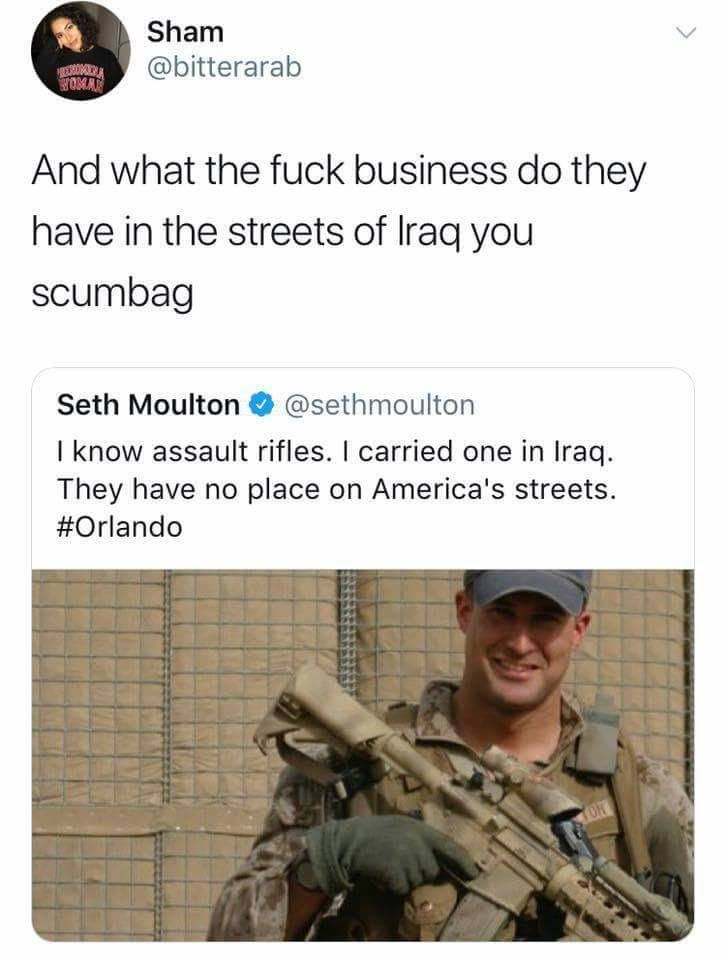The image size is (726, 960).
Task: Open the attached soldier photo
Action: click(363, 755)
